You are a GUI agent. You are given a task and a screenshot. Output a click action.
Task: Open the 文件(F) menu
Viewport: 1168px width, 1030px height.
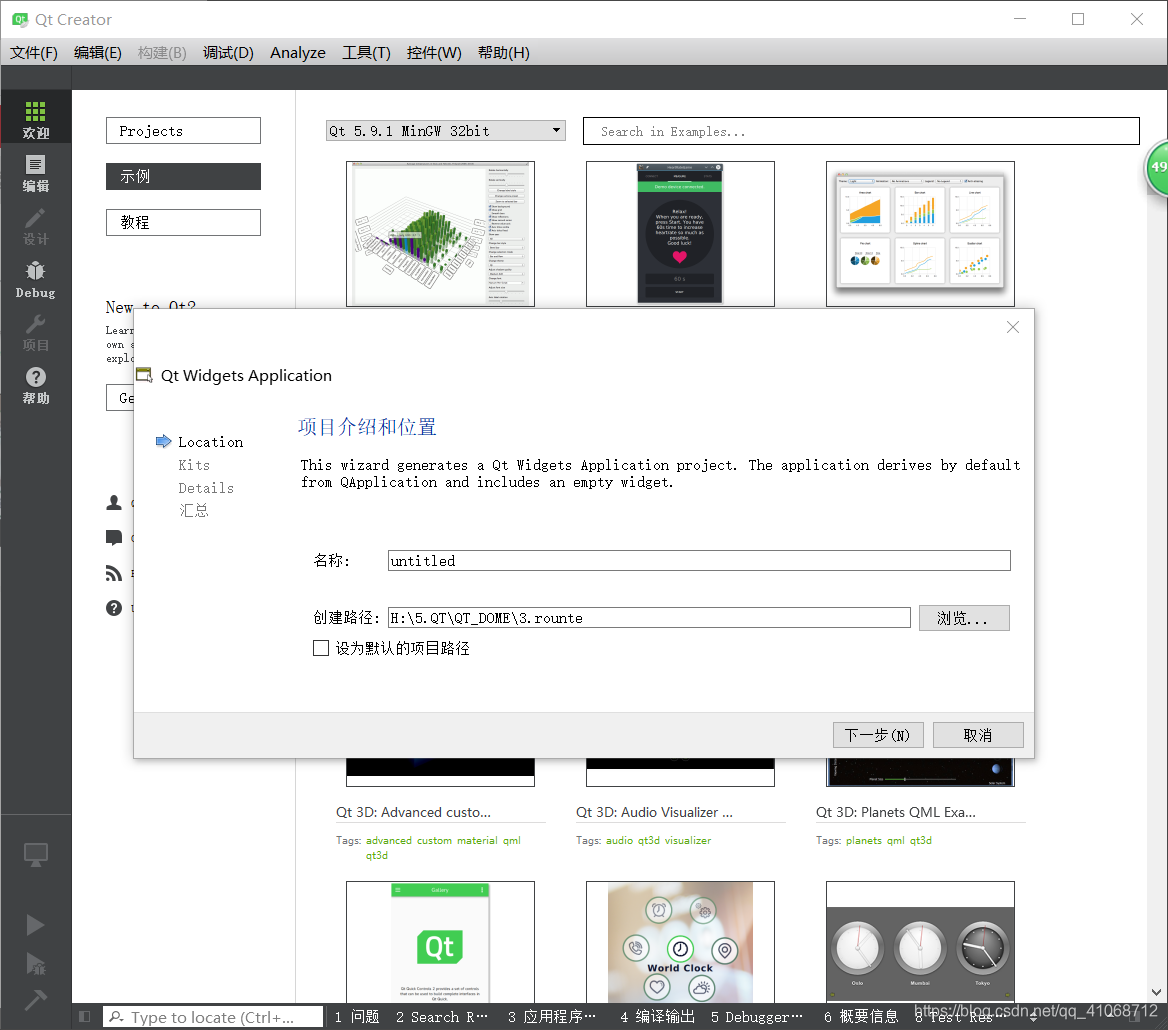[34, 53]
